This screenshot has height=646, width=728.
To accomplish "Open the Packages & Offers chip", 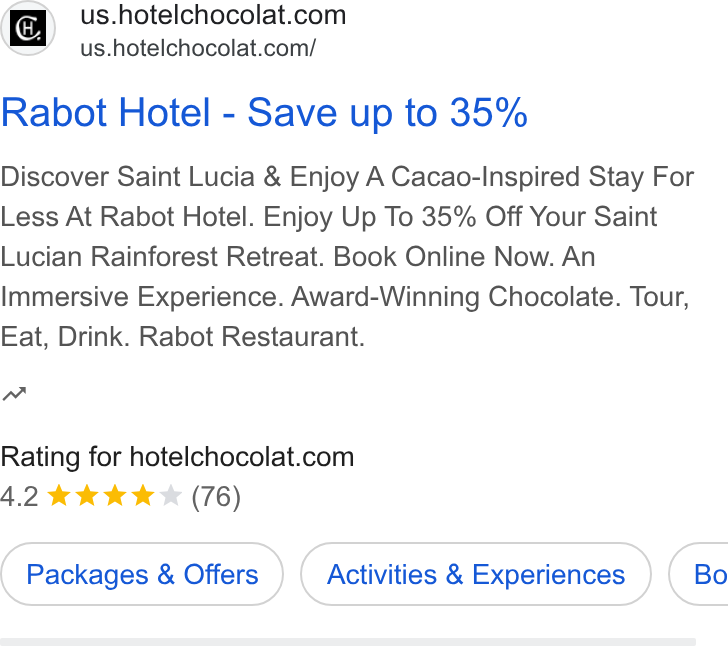I will (142, 574).
